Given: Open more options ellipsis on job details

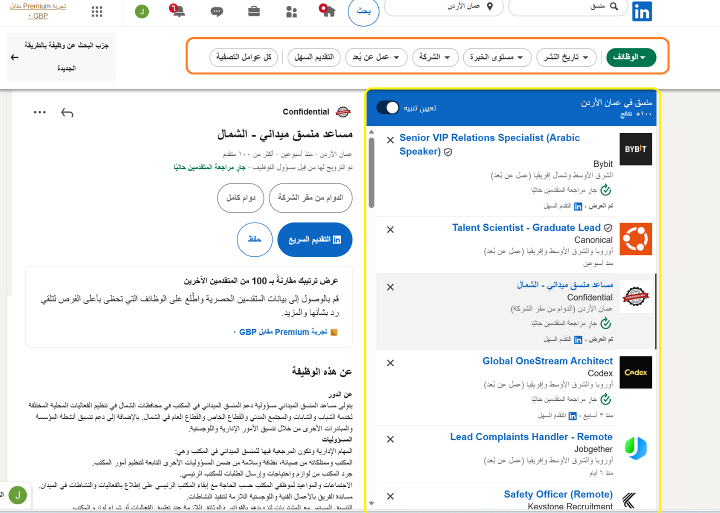Looking at the screenshot, I should (39, 112).
